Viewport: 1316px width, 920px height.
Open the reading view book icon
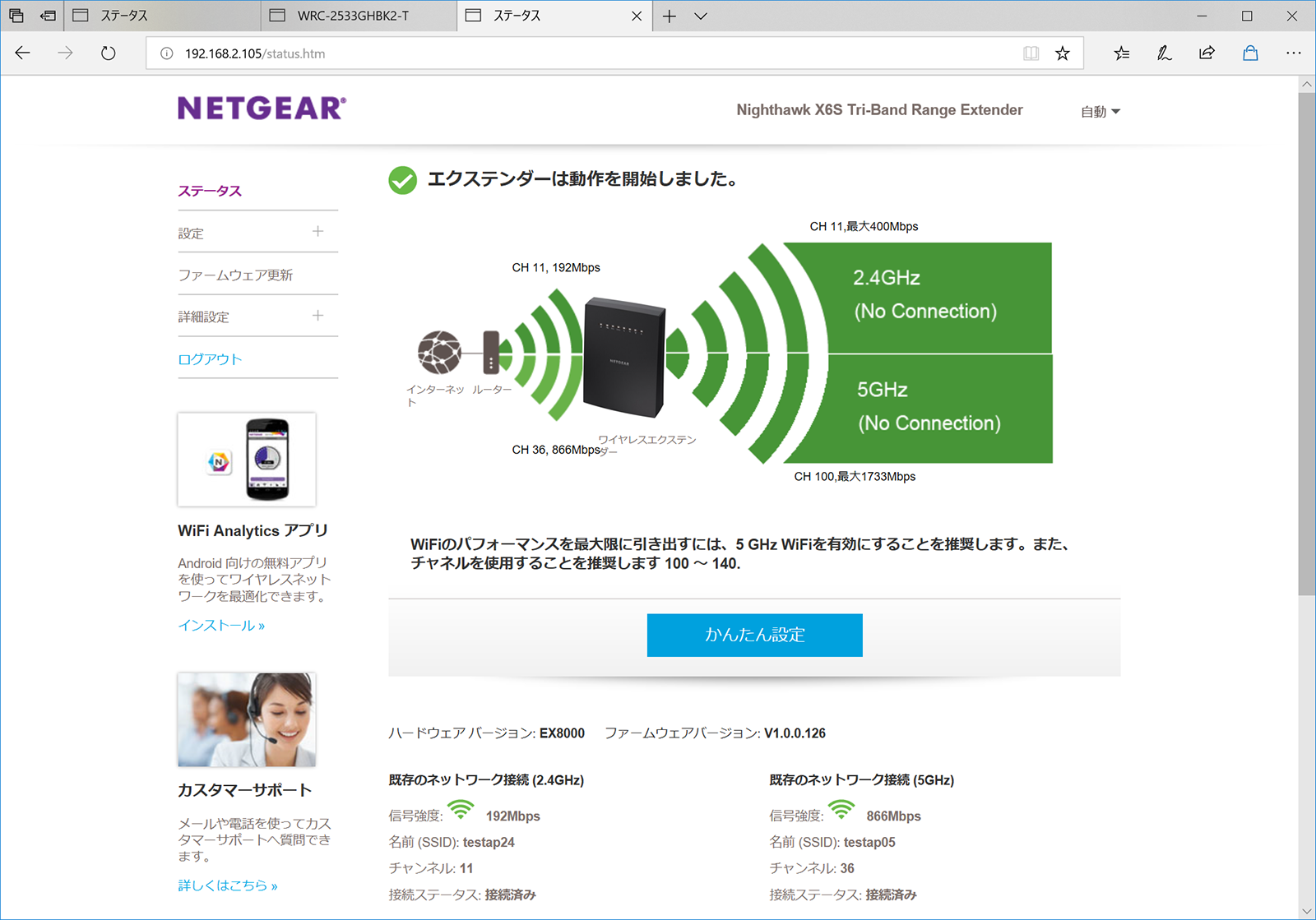coord(1031,53)
